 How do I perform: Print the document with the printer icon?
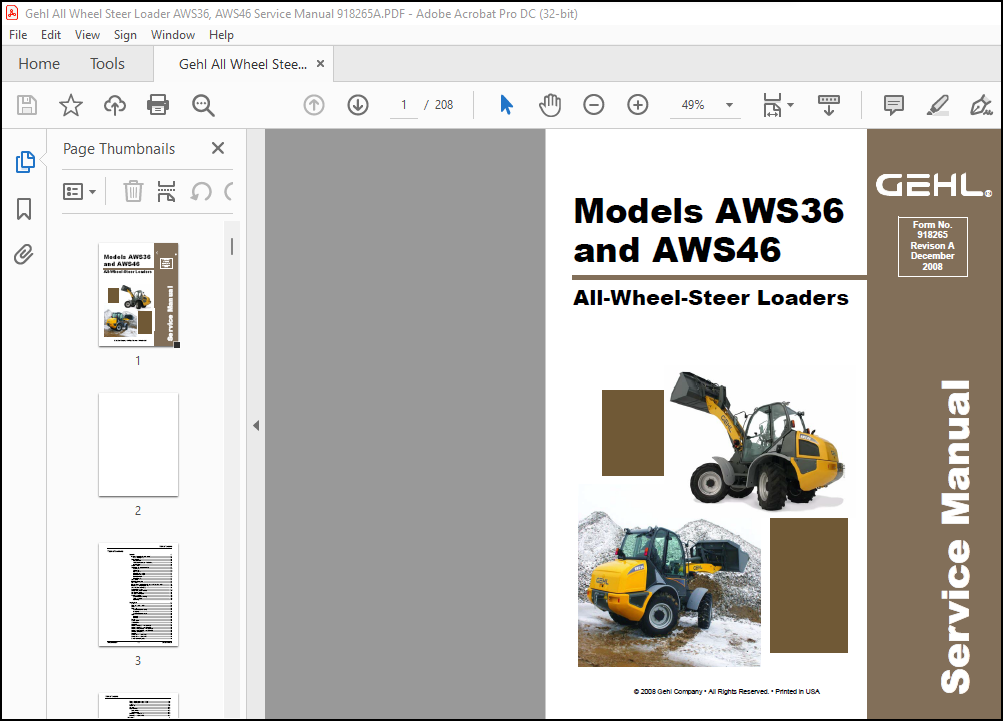pos(158,105)
